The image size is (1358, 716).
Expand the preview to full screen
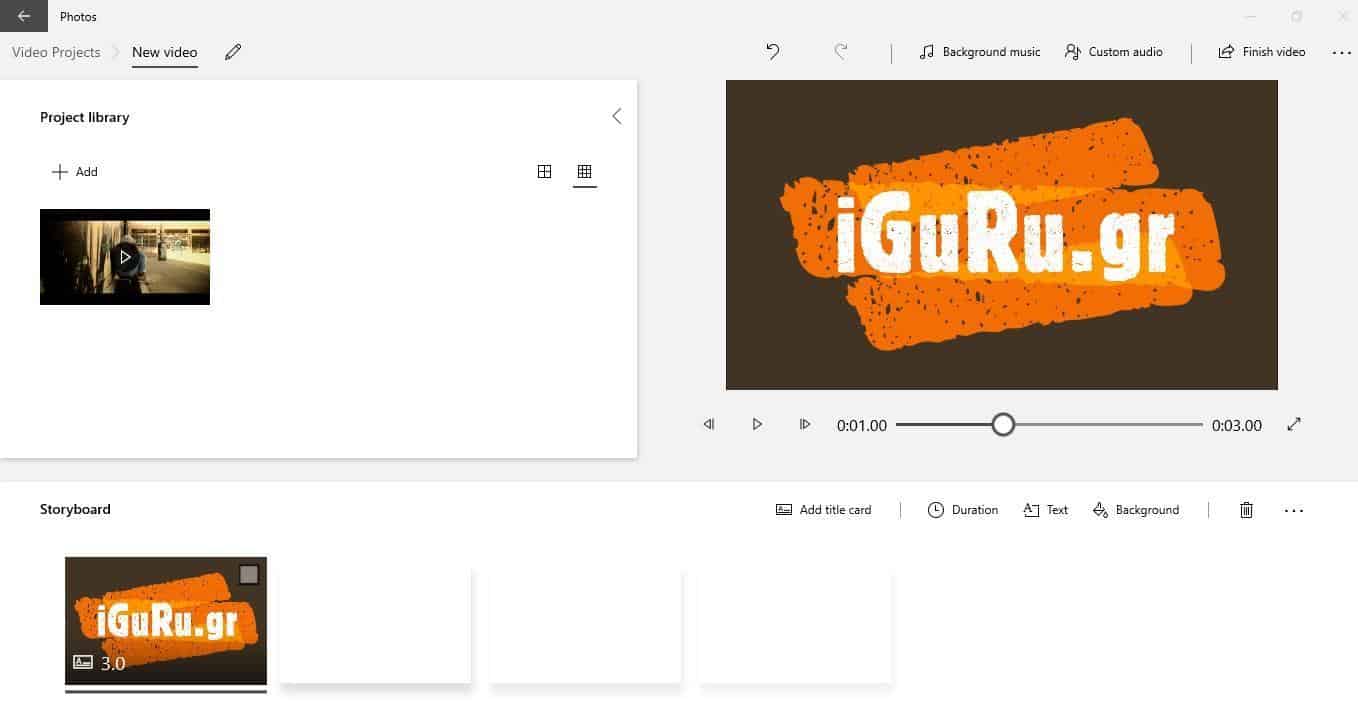[x=1294, y=425]
